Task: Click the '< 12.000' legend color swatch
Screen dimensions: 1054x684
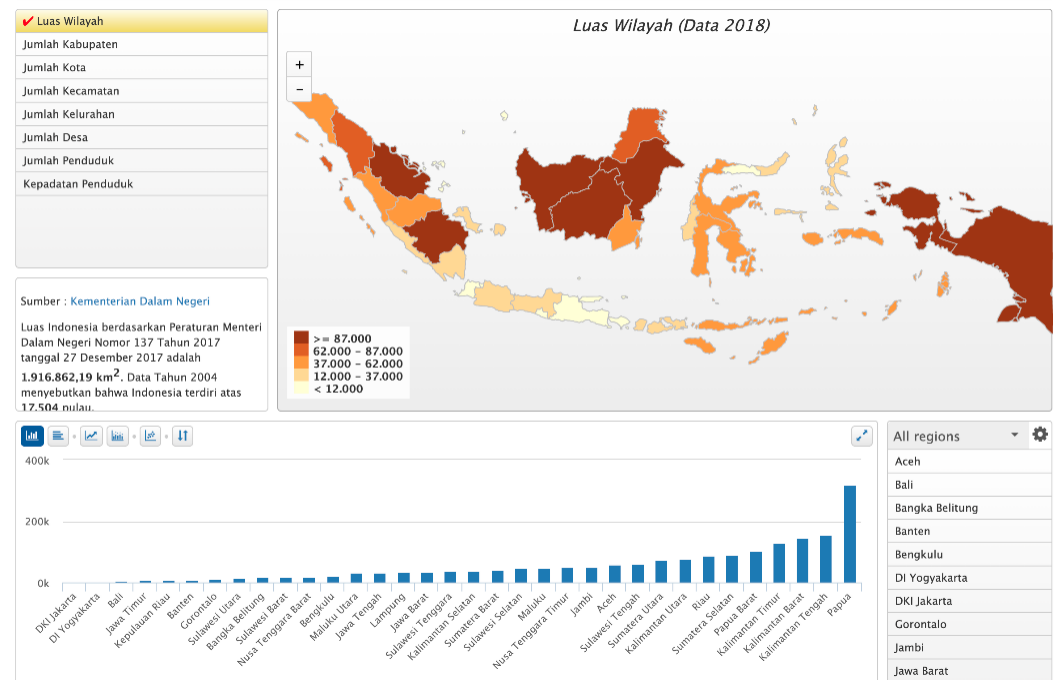Action: click(x=301, y=388)
